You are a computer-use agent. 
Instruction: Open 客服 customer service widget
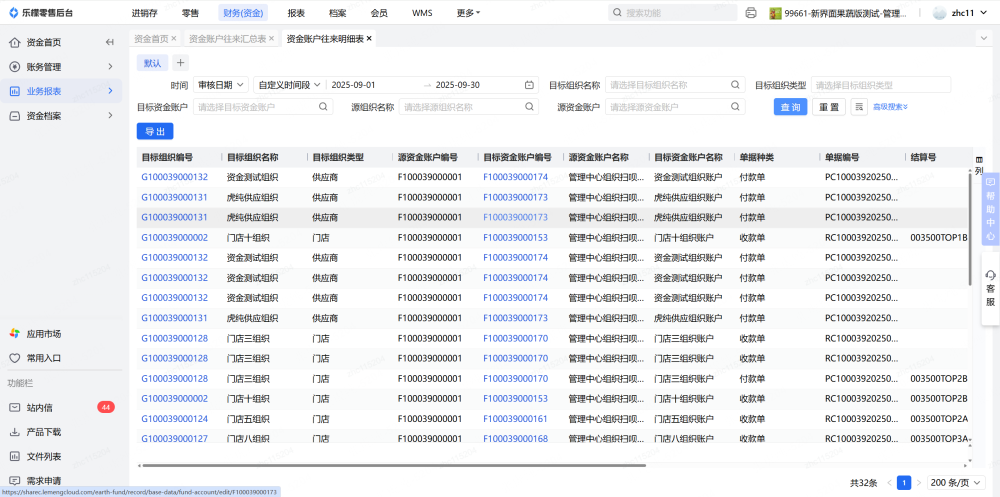point(990,288)
